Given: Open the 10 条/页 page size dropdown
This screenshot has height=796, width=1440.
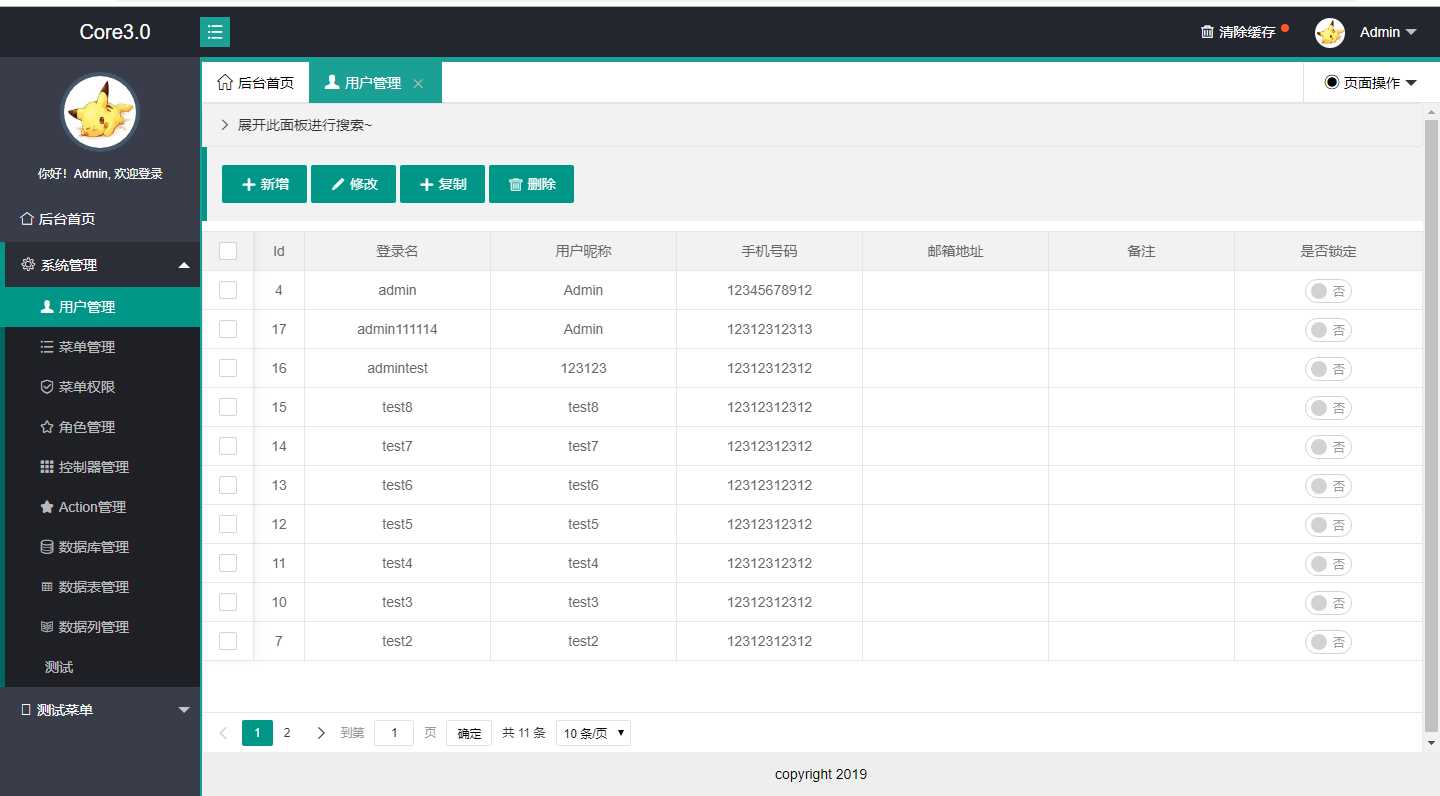Looking at the screenshot, I should point(593,733).
